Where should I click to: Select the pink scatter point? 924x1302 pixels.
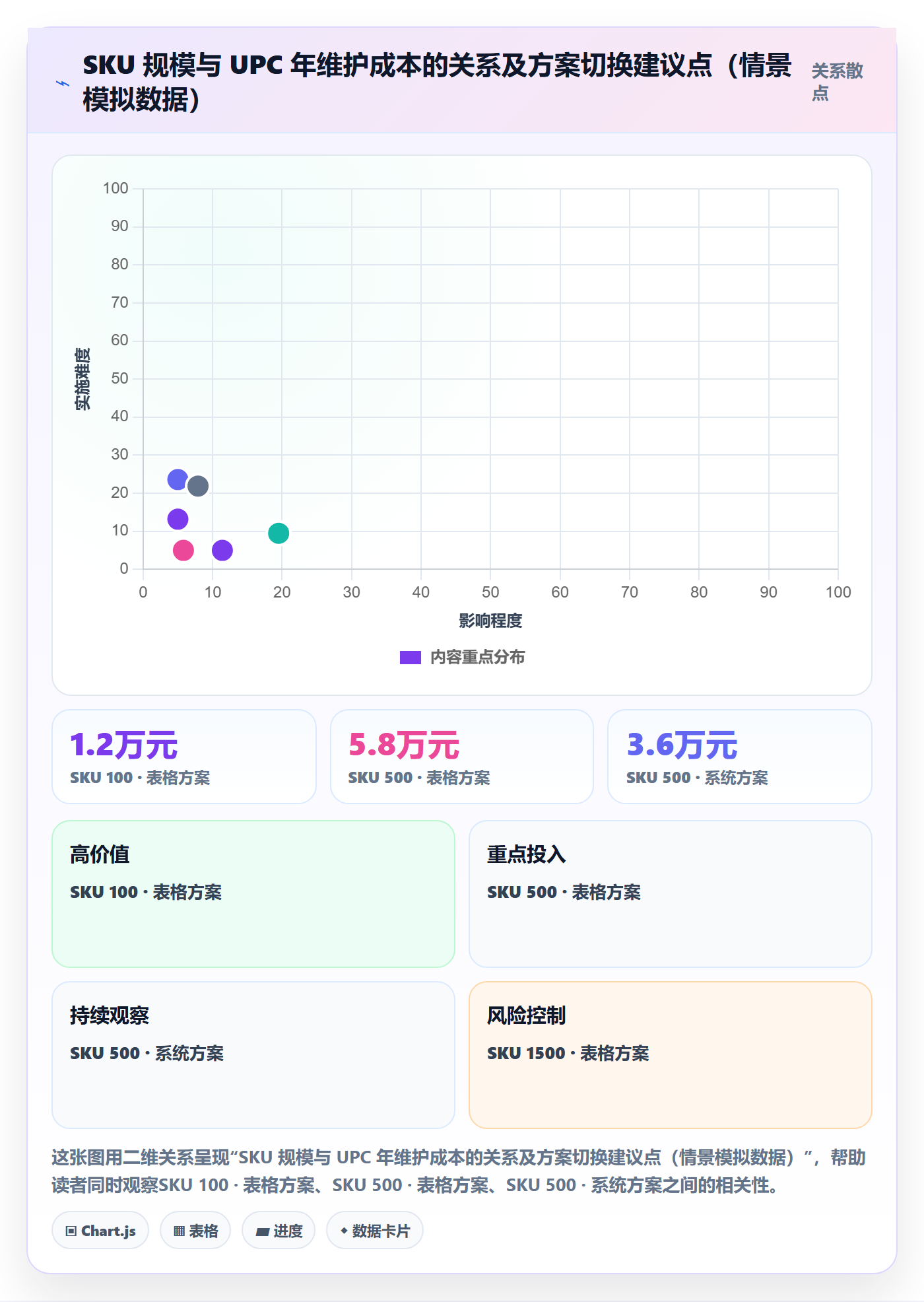pos(183,550)
